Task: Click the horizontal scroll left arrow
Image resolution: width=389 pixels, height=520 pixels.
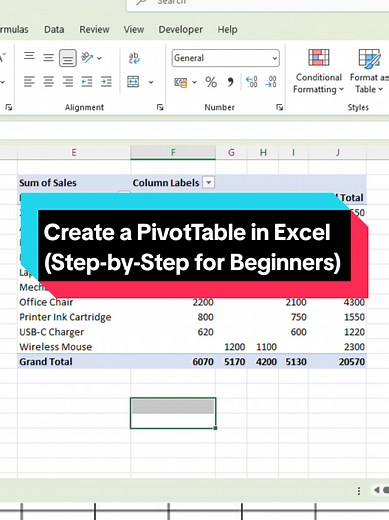Action: [377, 490]
